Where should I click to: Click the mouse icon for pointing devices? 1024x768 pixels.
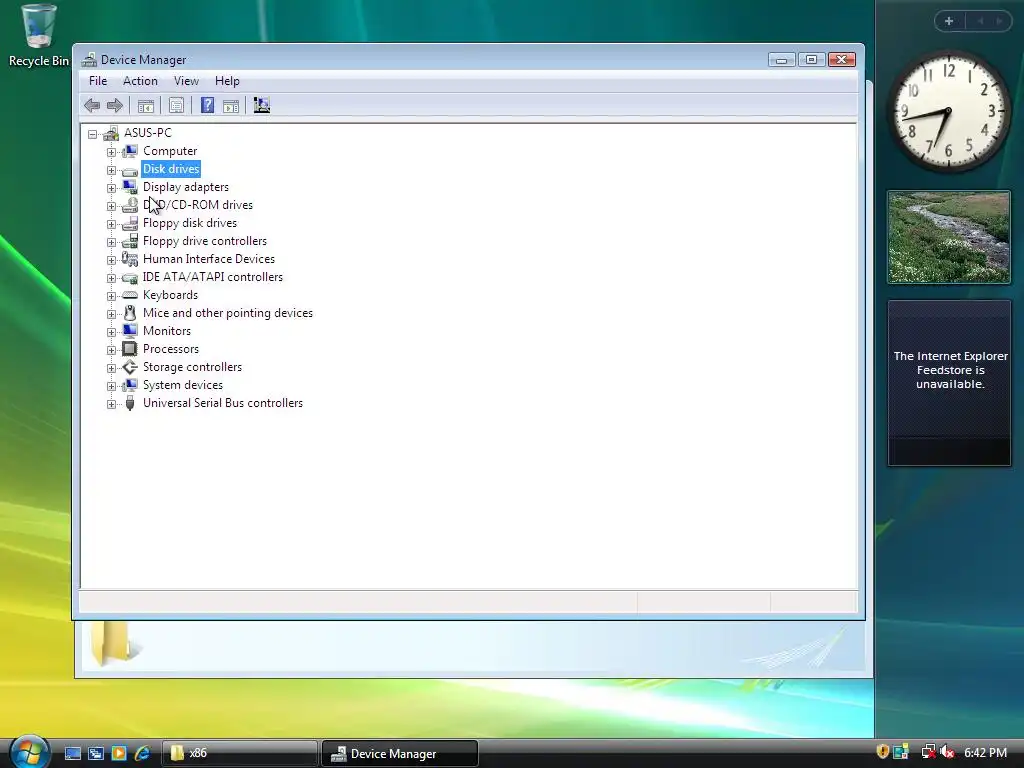pyautogui.click(x=130, y=313)
